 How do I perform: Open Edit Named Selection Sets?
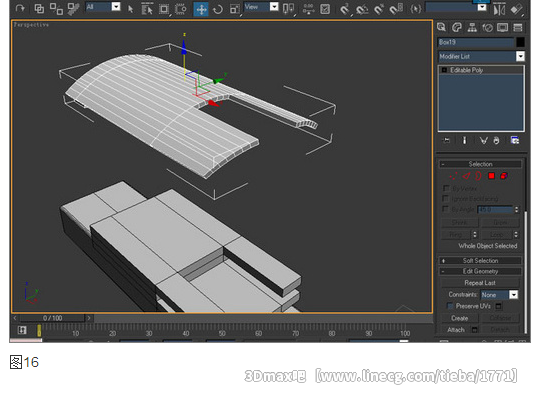tap(415, 9)
